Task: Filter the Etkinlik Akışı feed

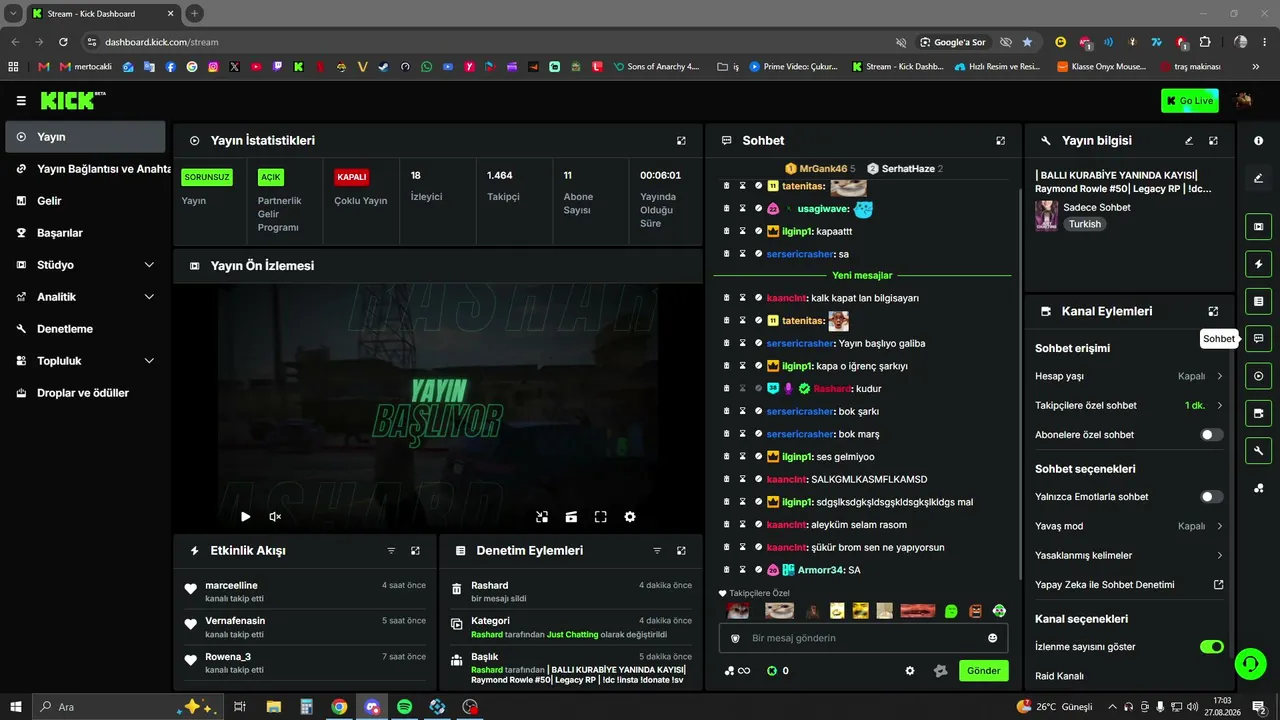Action: (391, 551)
